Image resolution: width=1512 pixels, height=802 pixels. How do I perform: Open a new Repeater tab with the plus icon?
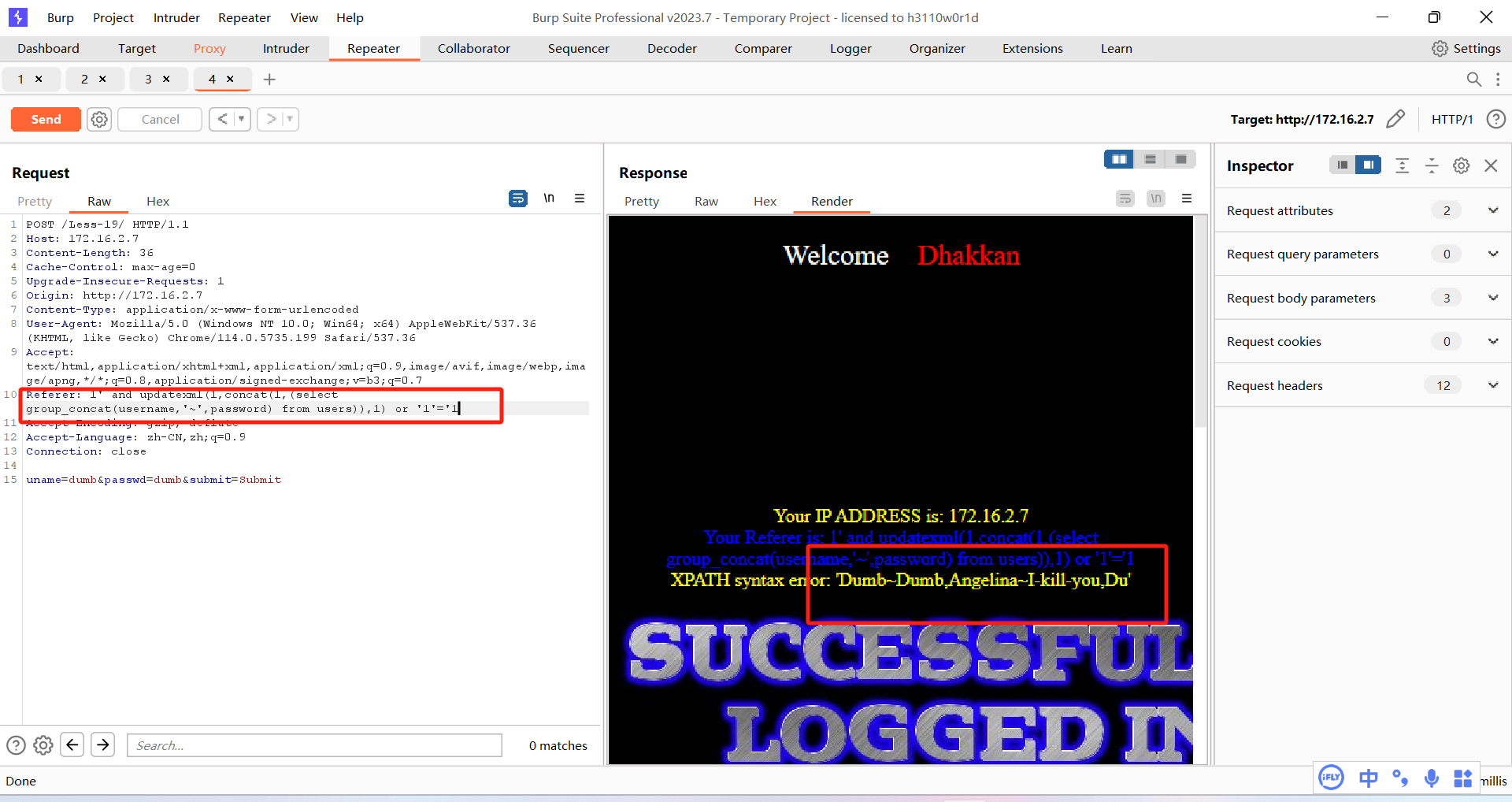(x=270, y=79)
